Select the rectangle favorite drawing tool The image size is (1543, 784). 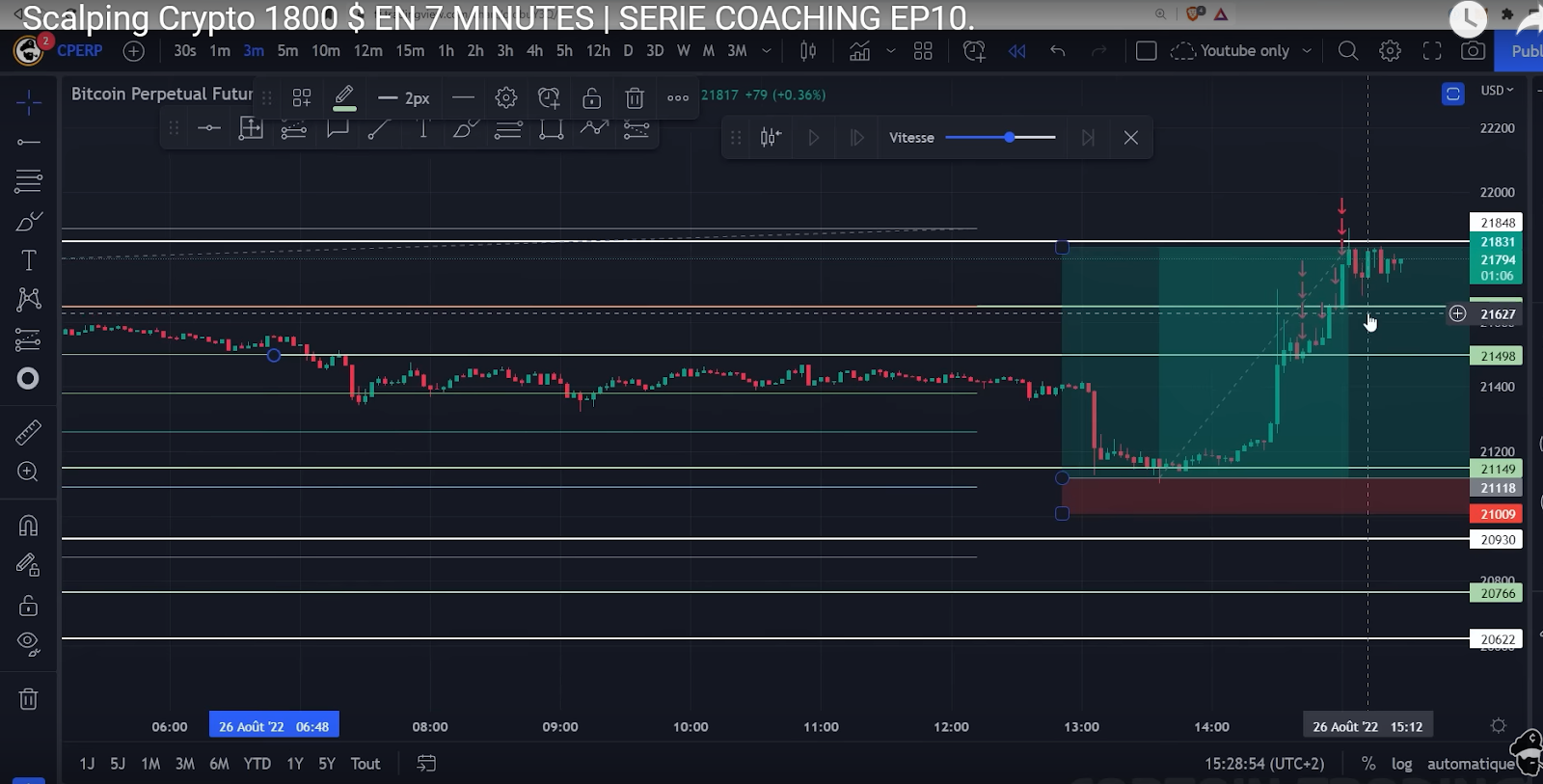(x=552, y=128)
